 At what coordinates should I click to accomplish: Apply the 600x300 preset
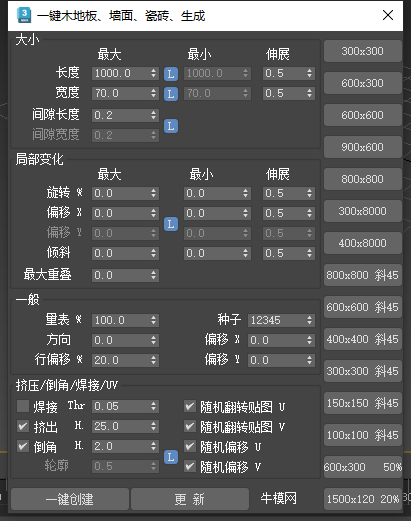[362, 83]
